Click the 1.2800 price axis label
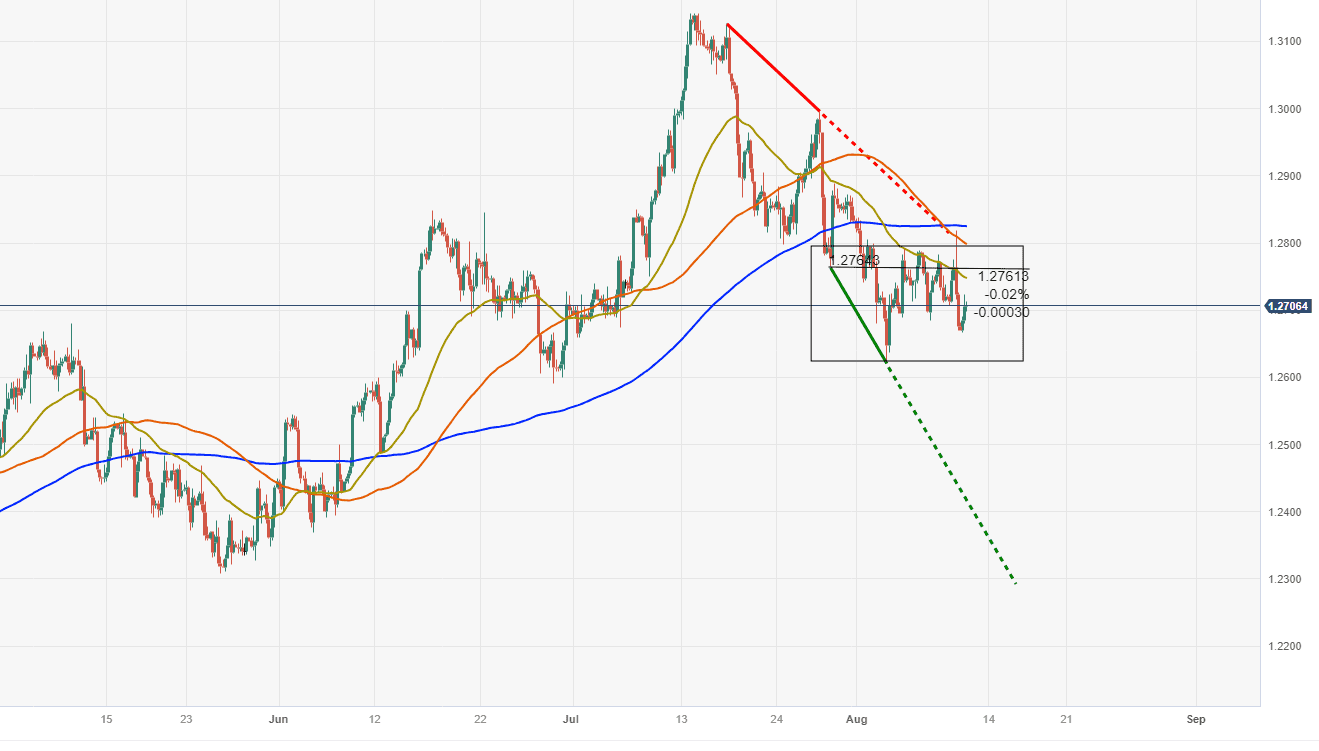This screenshot has width=1319, height=751. pyautogui.click(x=1284, y=243)
